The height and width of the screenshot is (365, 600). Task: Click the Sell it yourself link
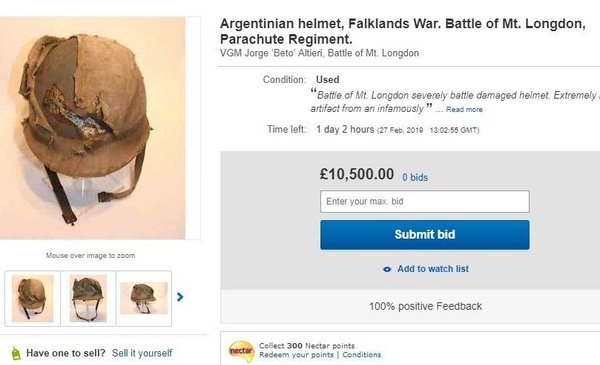pyautogui.click(x=142, y=353)
